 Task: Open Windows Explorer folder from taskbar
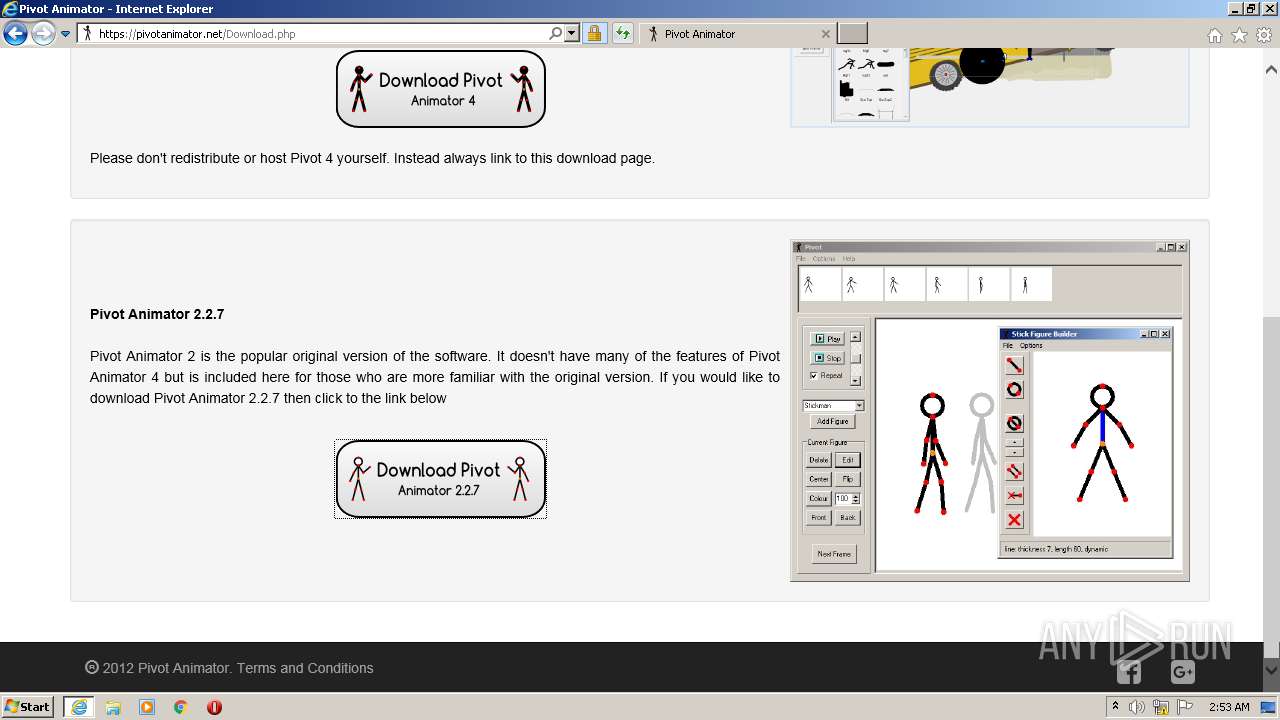(x=113, y=707)
